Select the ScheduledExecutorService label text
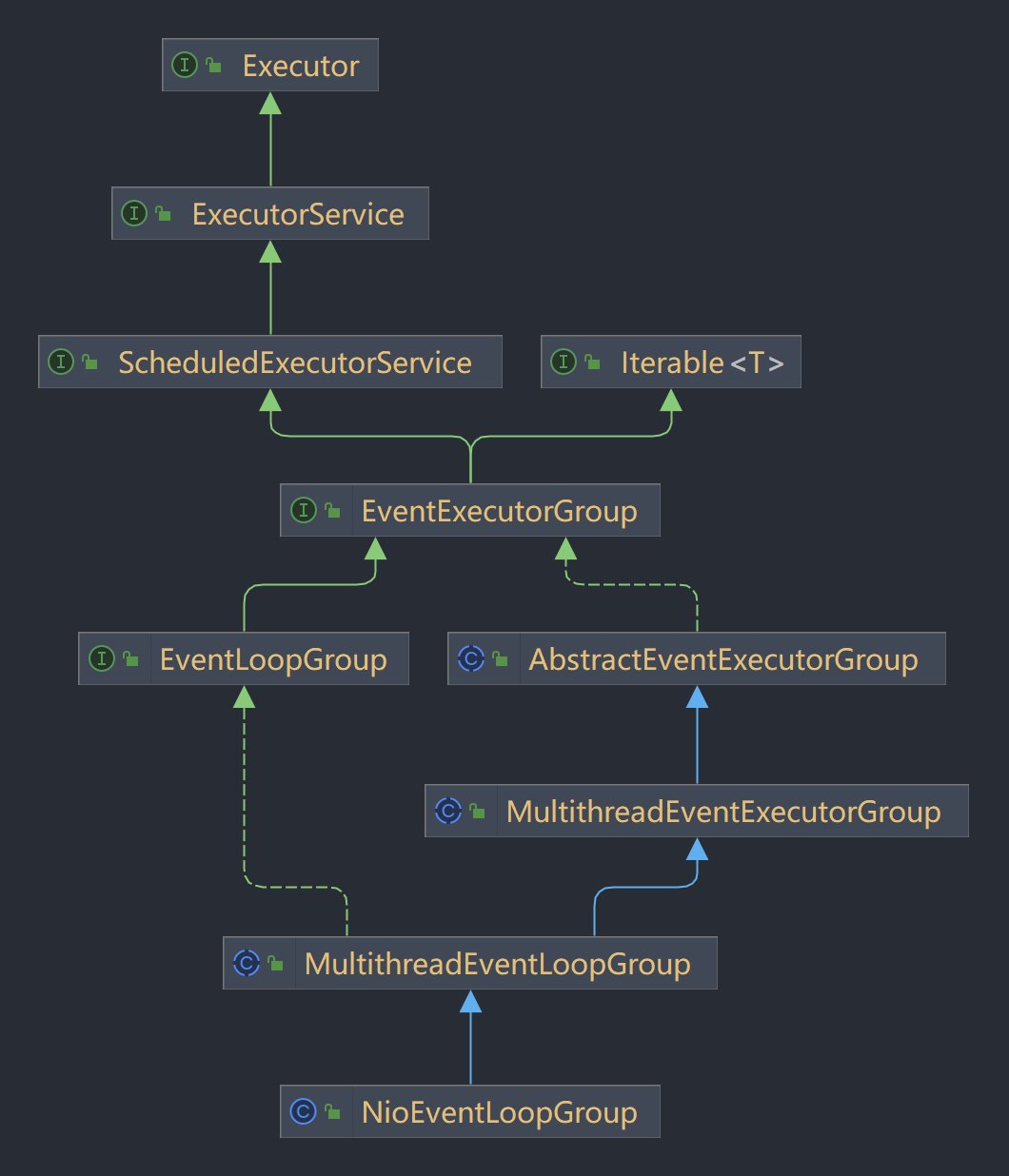The width and height of the screenshot is (1009, 1176). pyautogui.click(x=295, y=363)
